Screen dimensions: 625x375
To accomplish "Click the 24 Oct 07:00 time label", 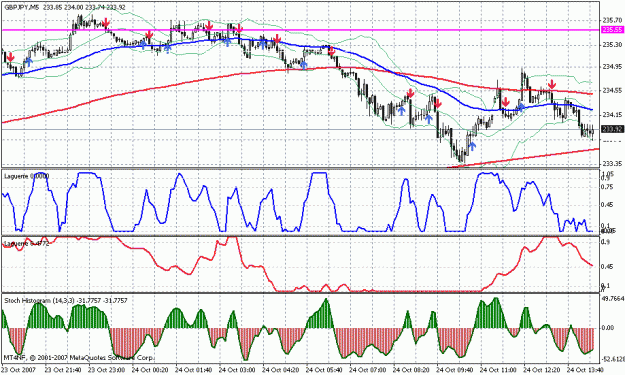I will [x=368, y=370].
